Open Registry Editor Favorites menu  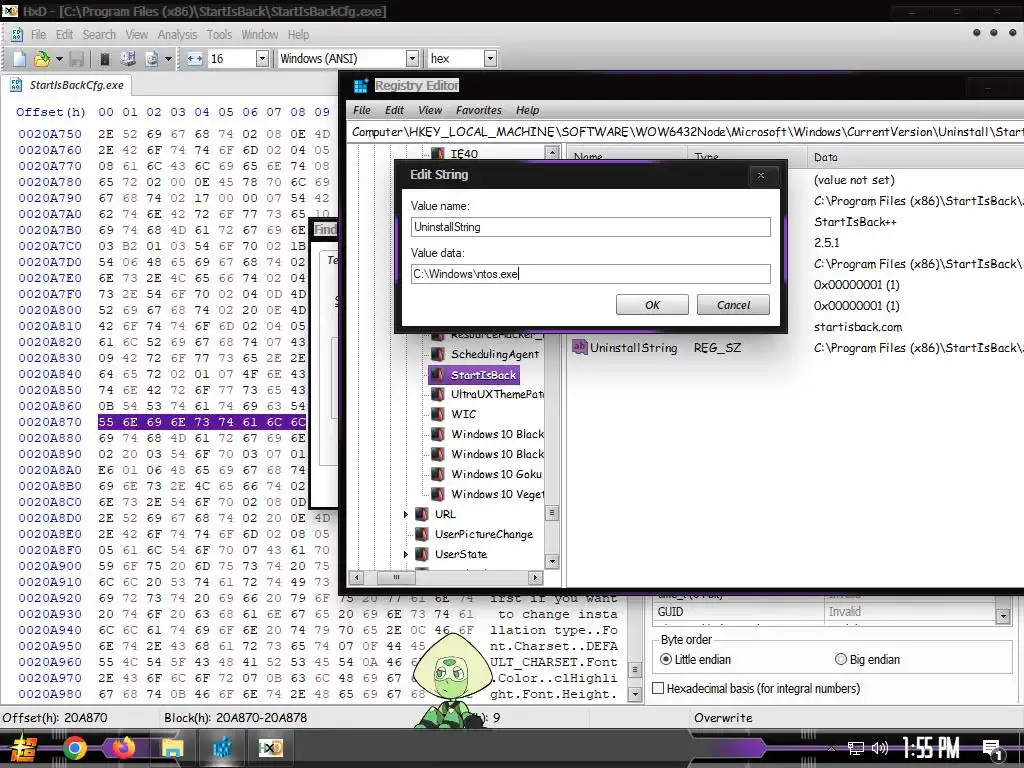(x=479, y=110)
